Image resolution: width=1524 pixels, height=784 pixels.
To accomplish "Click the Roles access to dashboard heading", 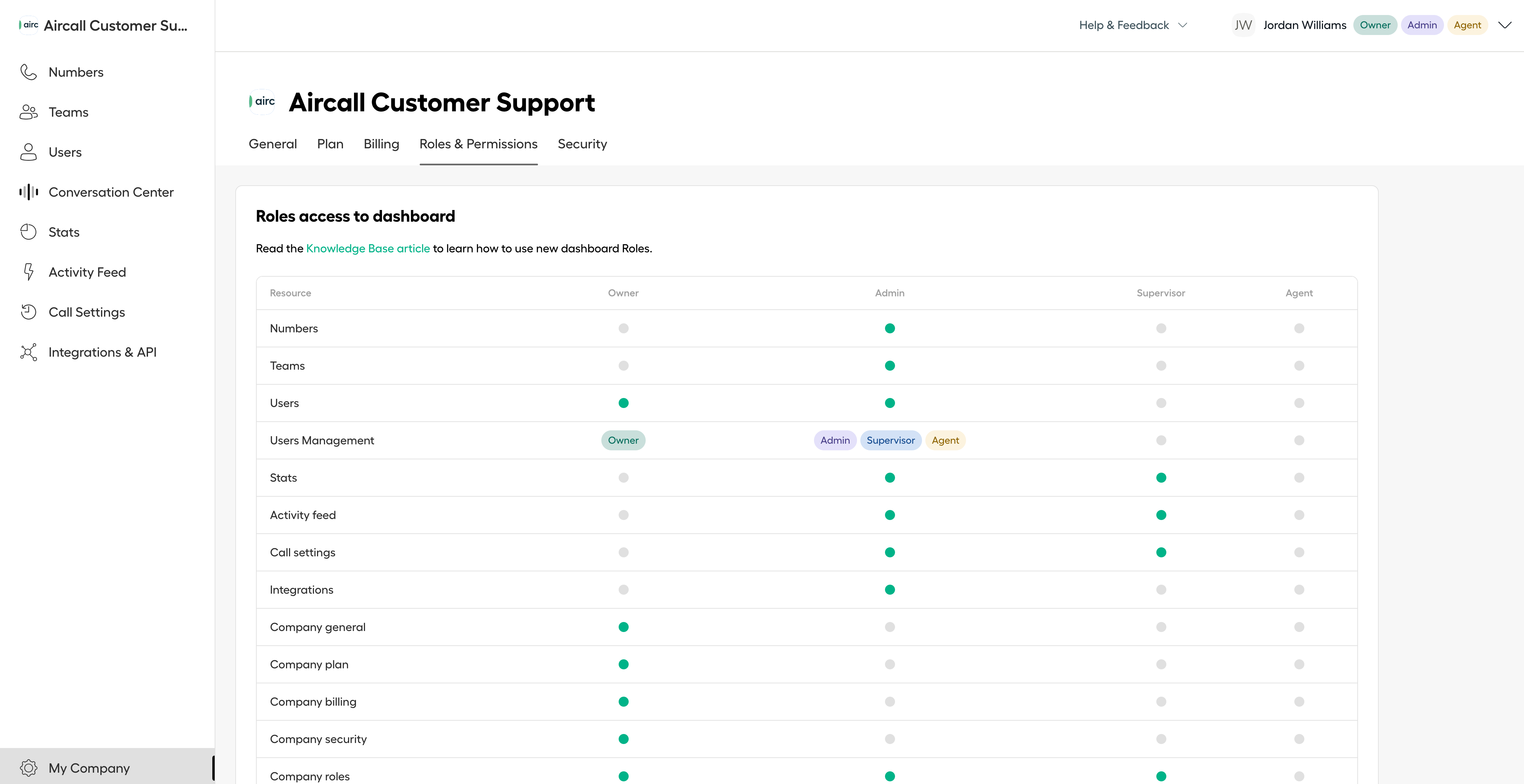I will [356, 217].
